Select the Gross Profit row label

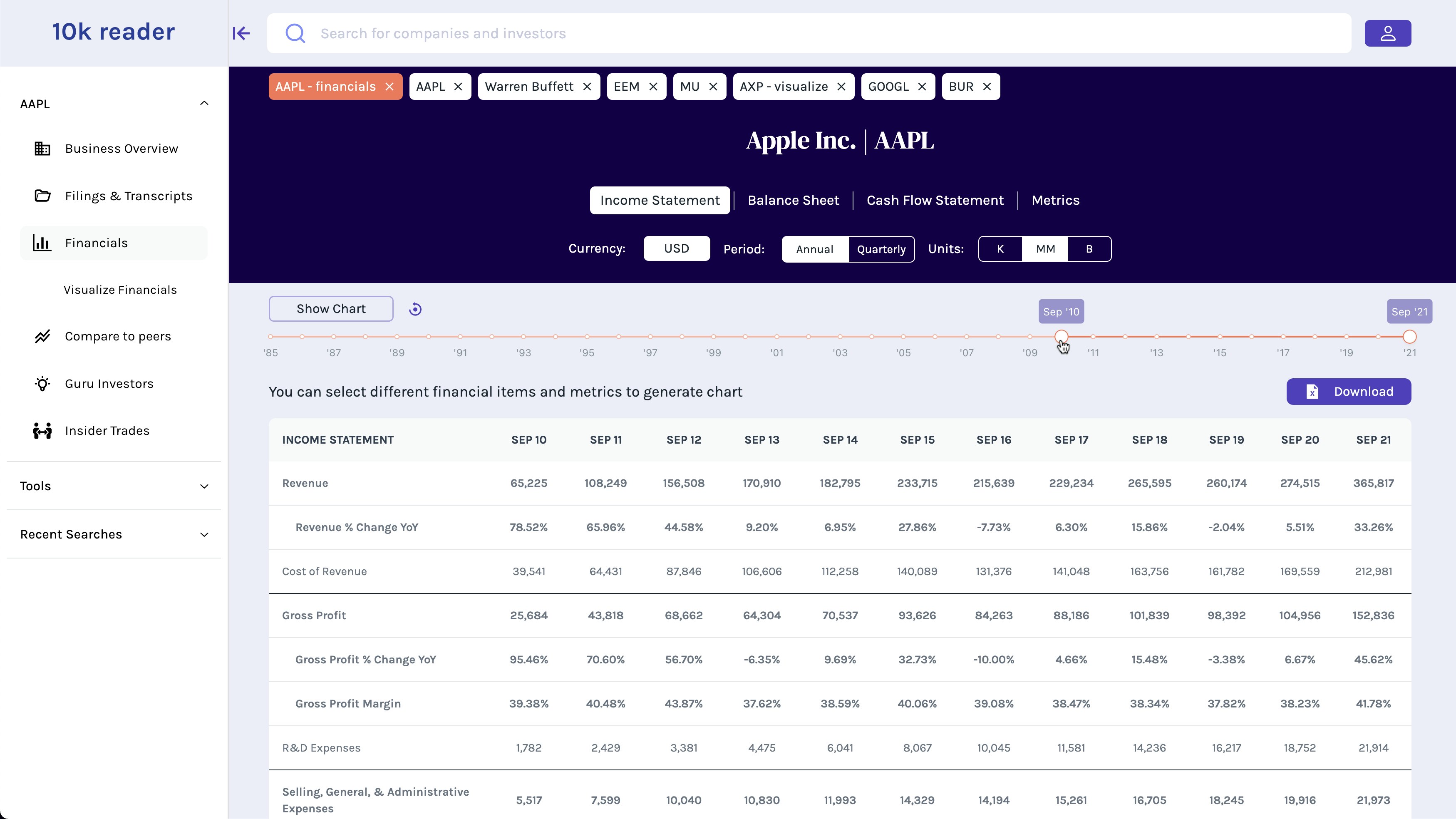point(314,615)
